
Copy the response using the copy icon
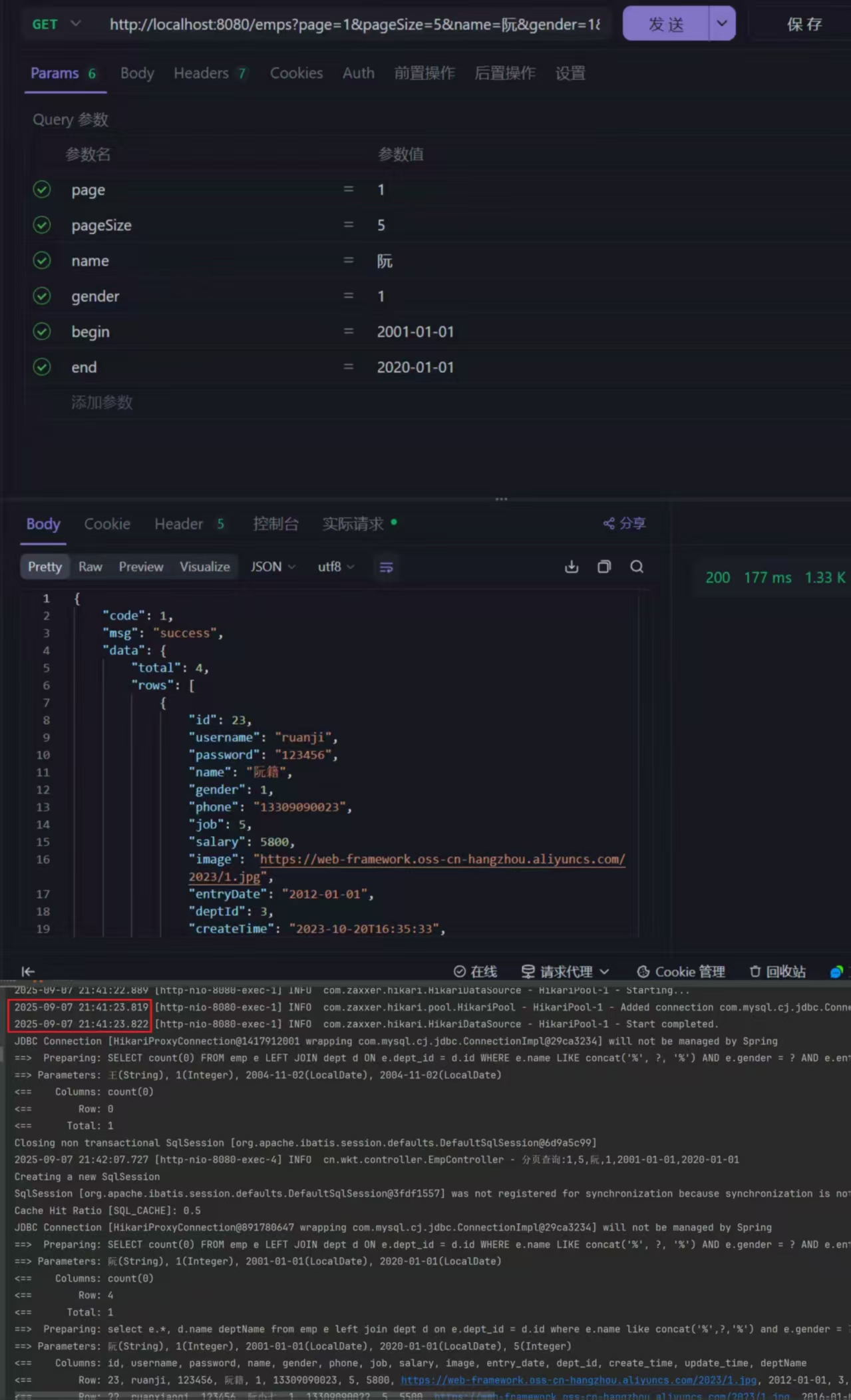point(603,567)
